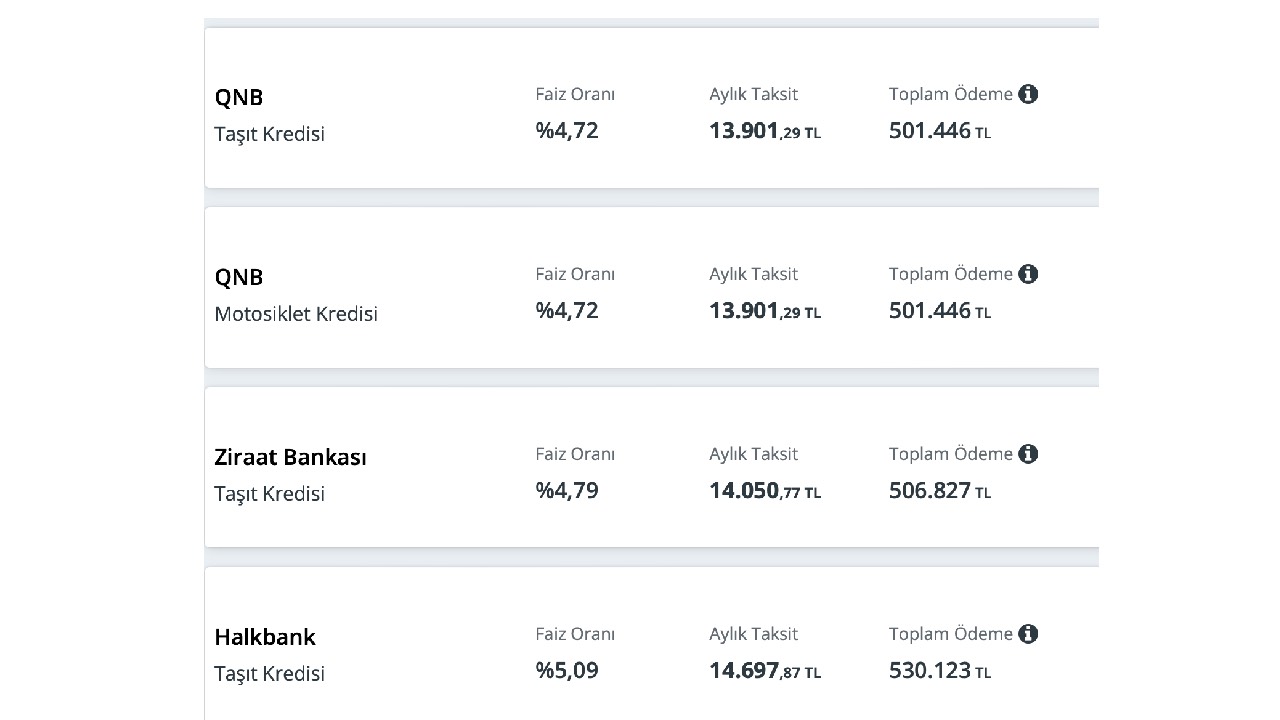This screenshot has height=720, width=1280.
Task: Click QNB name in Motosiklet Kredisi card
Action: (239, 277)
